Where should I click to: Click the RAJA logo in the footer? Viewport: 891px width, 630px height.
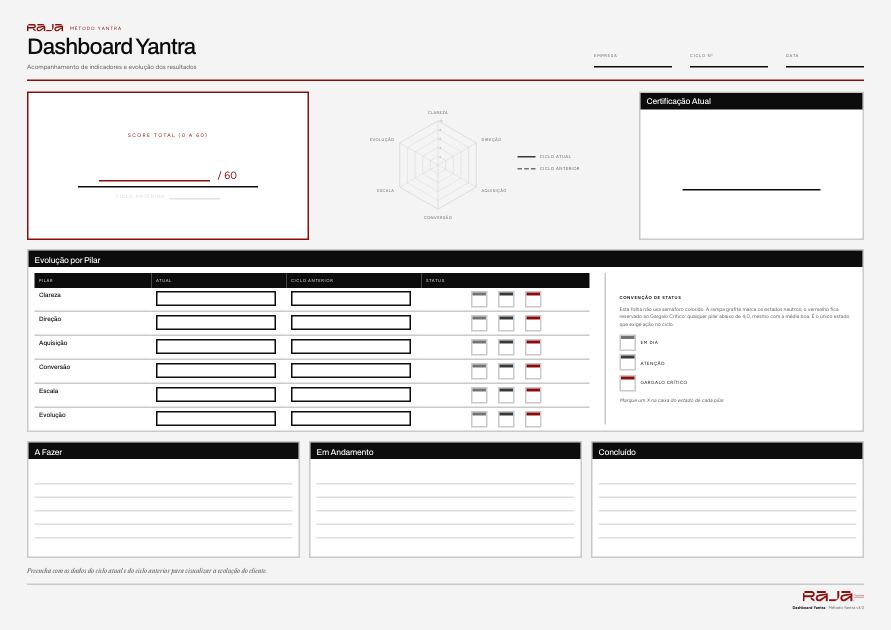coord(827,595)
